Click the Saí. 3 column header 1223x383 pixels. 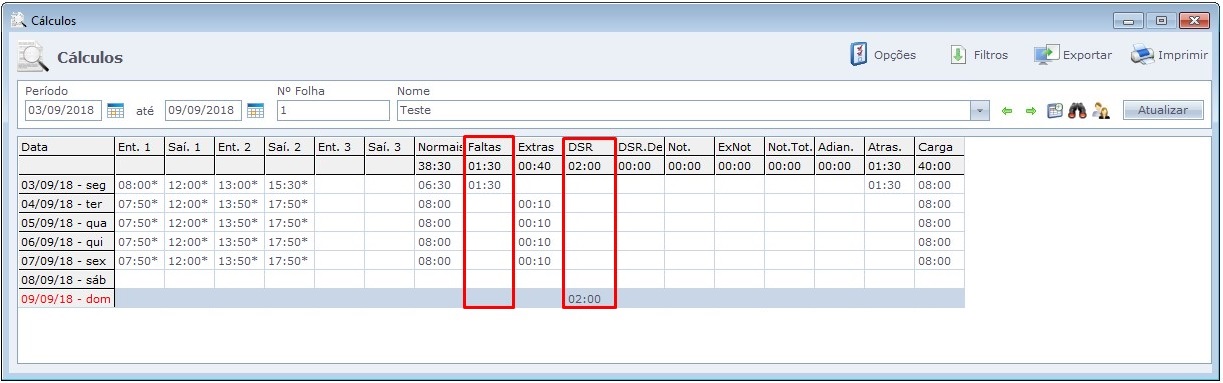390,147
